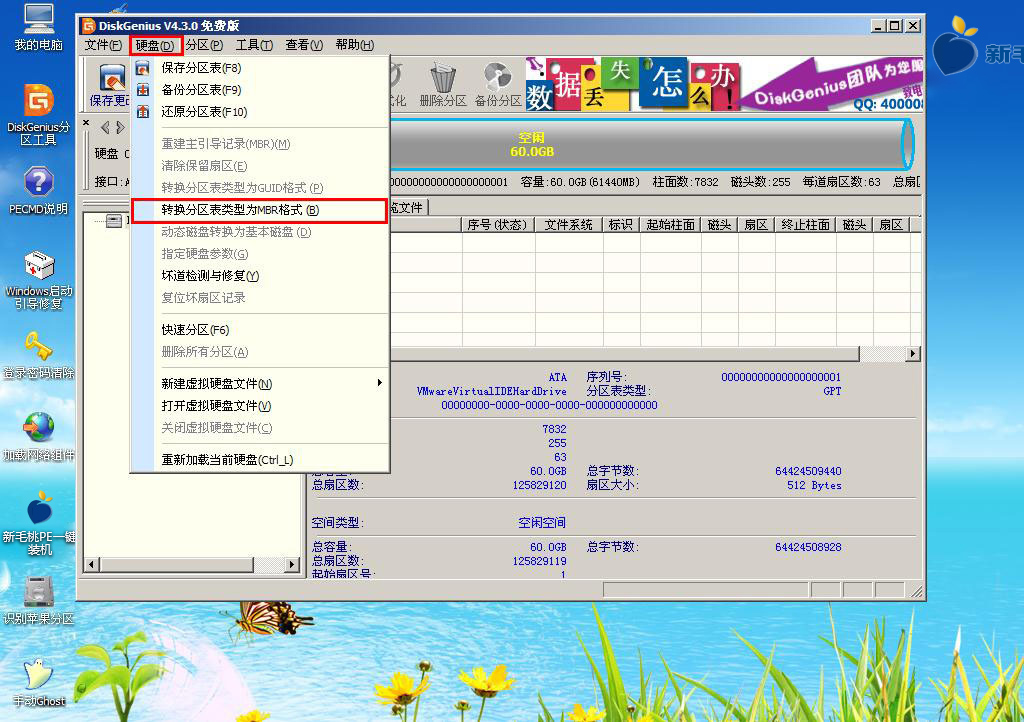
Task: Maximize the DiskGenius window
Action: [895, 26]
